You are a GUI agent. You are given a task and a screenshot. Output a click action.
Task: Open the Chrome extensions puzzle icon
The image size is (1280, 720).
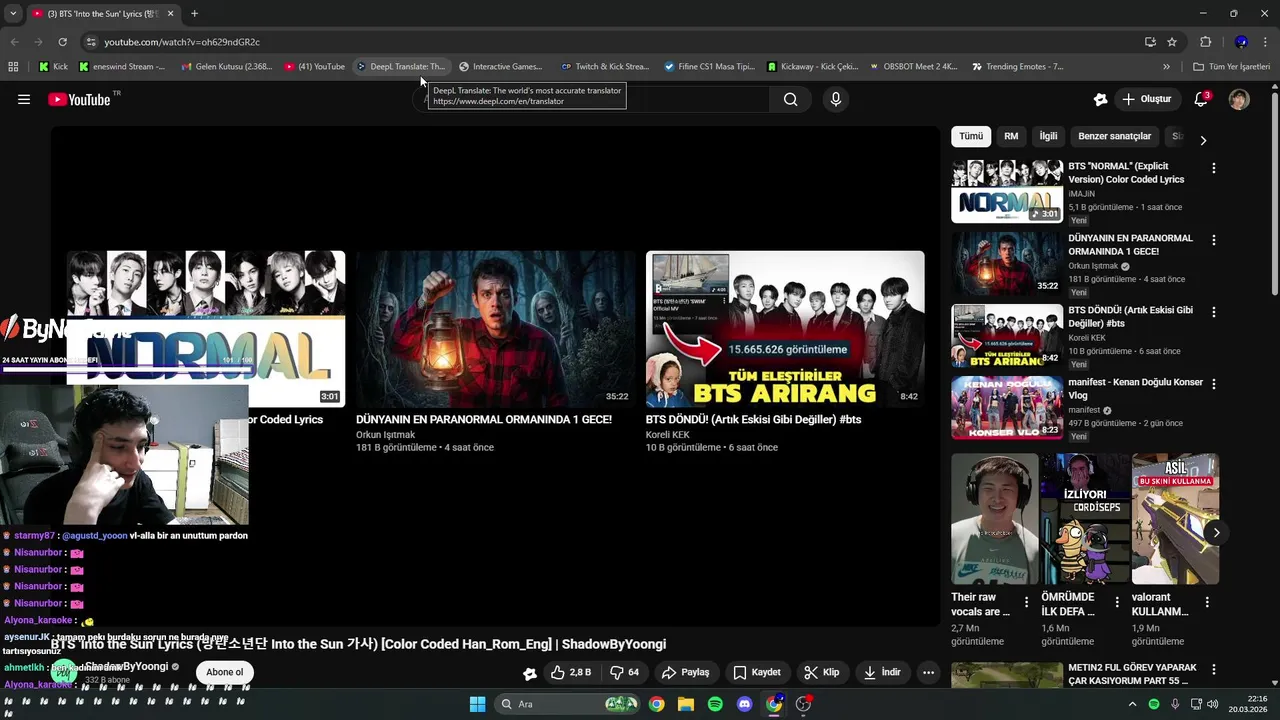pos(1205,42)
